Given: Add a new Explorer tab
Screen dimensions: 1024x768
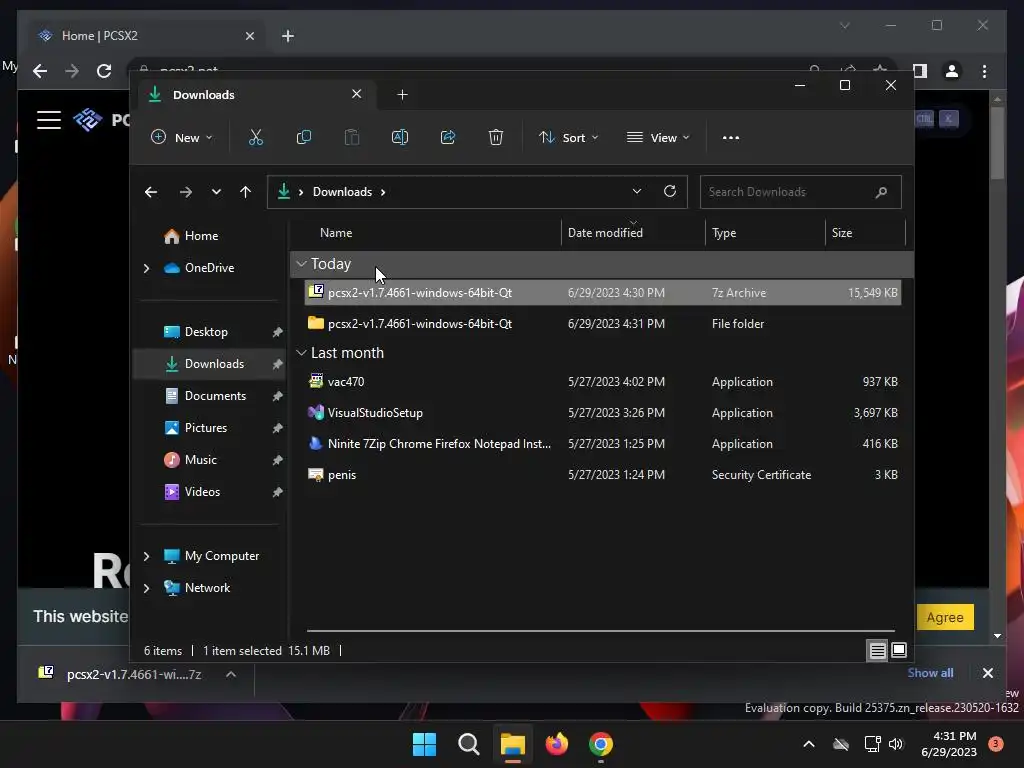Looking at the screenshot, I should point(402,95).
